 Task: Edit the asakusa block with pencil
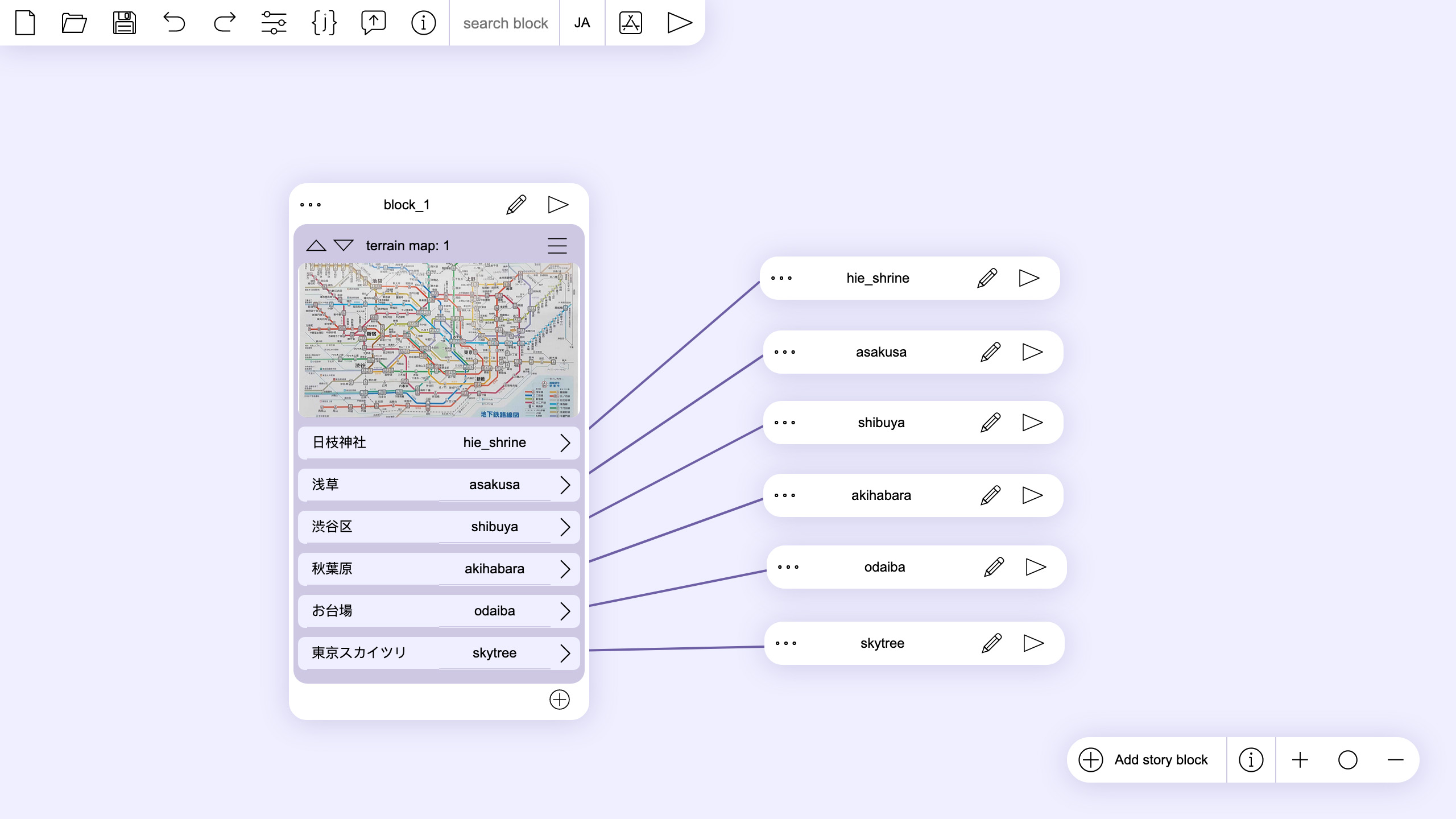990,352
